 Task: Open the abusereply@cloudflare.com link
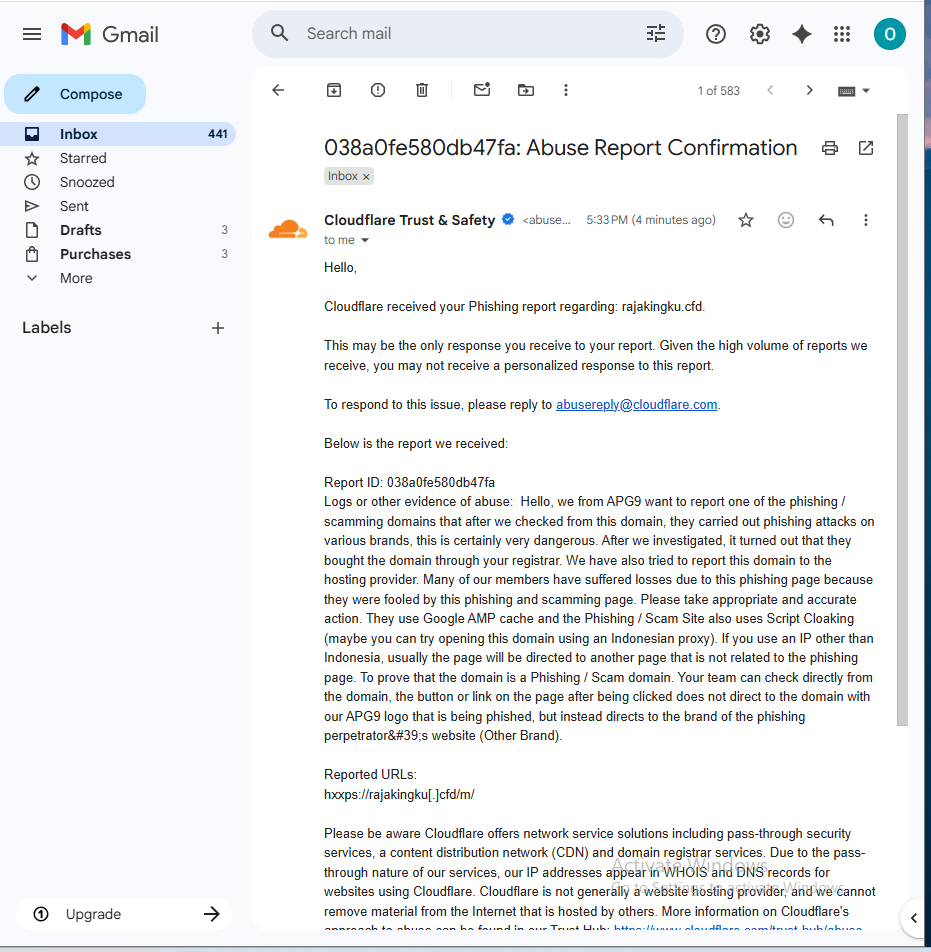[x=636, y=404]
